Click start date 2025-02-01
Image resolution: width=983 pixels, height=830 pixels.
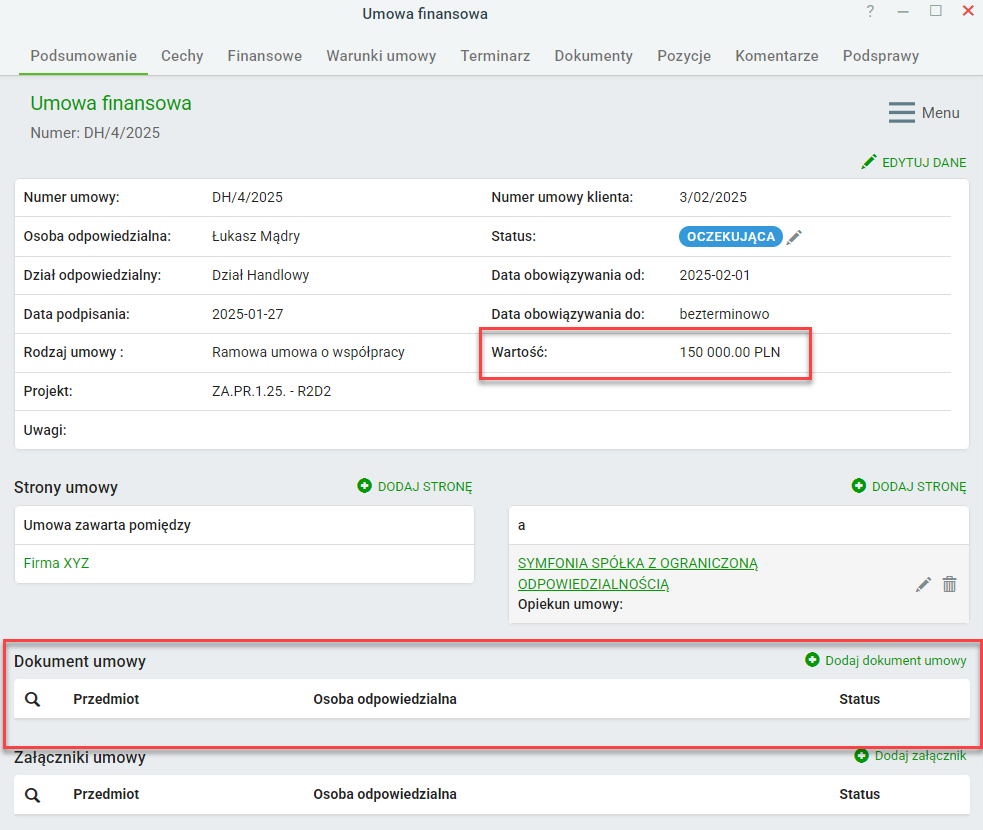coord(714,275)
